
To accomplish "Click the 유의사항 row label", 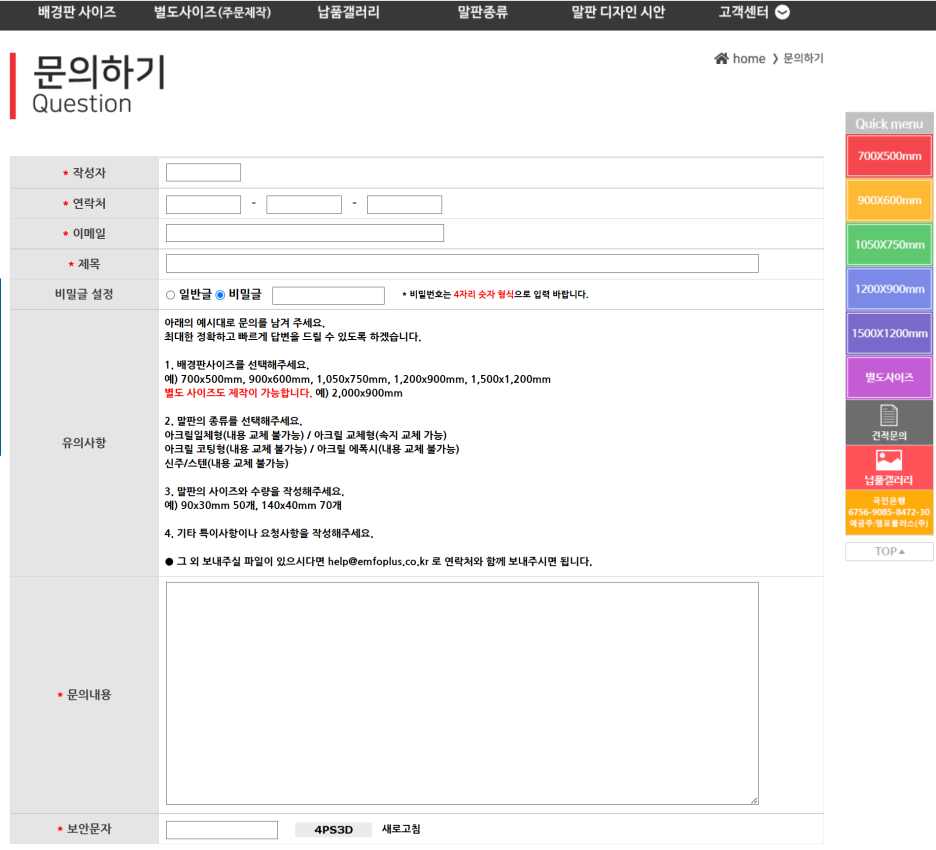I will (84, 443).
